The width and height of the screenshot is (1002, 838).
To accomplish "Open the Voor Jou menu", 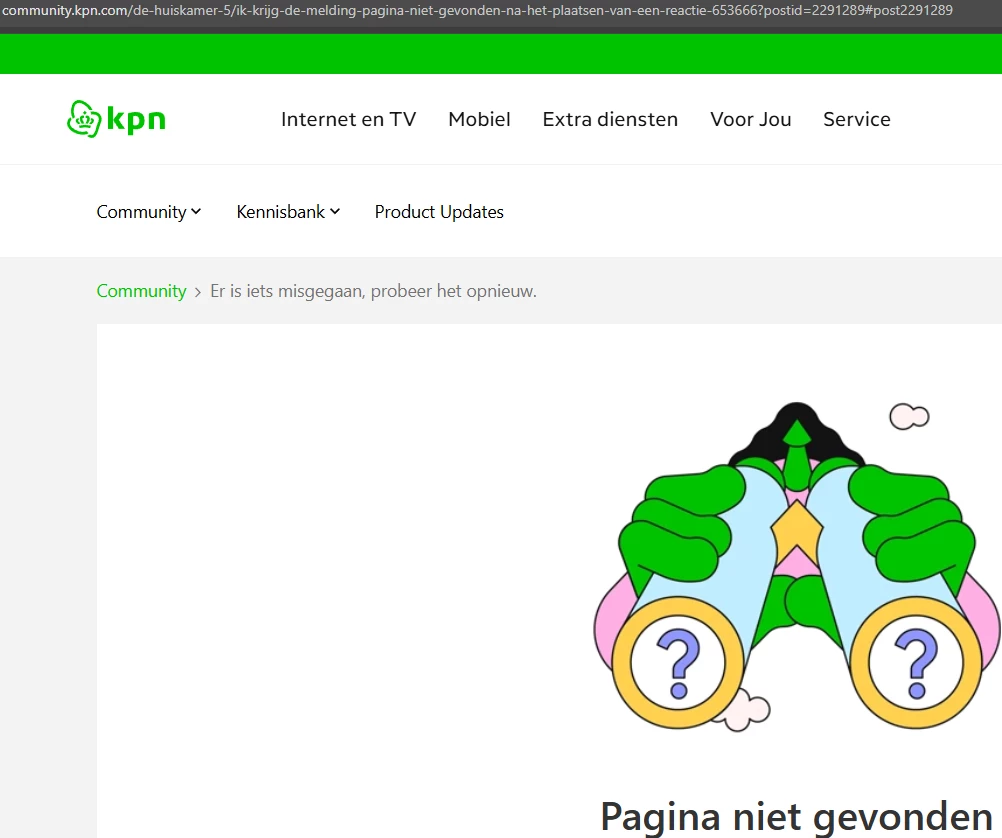I will pyautogui.click(x=750, y=120).
